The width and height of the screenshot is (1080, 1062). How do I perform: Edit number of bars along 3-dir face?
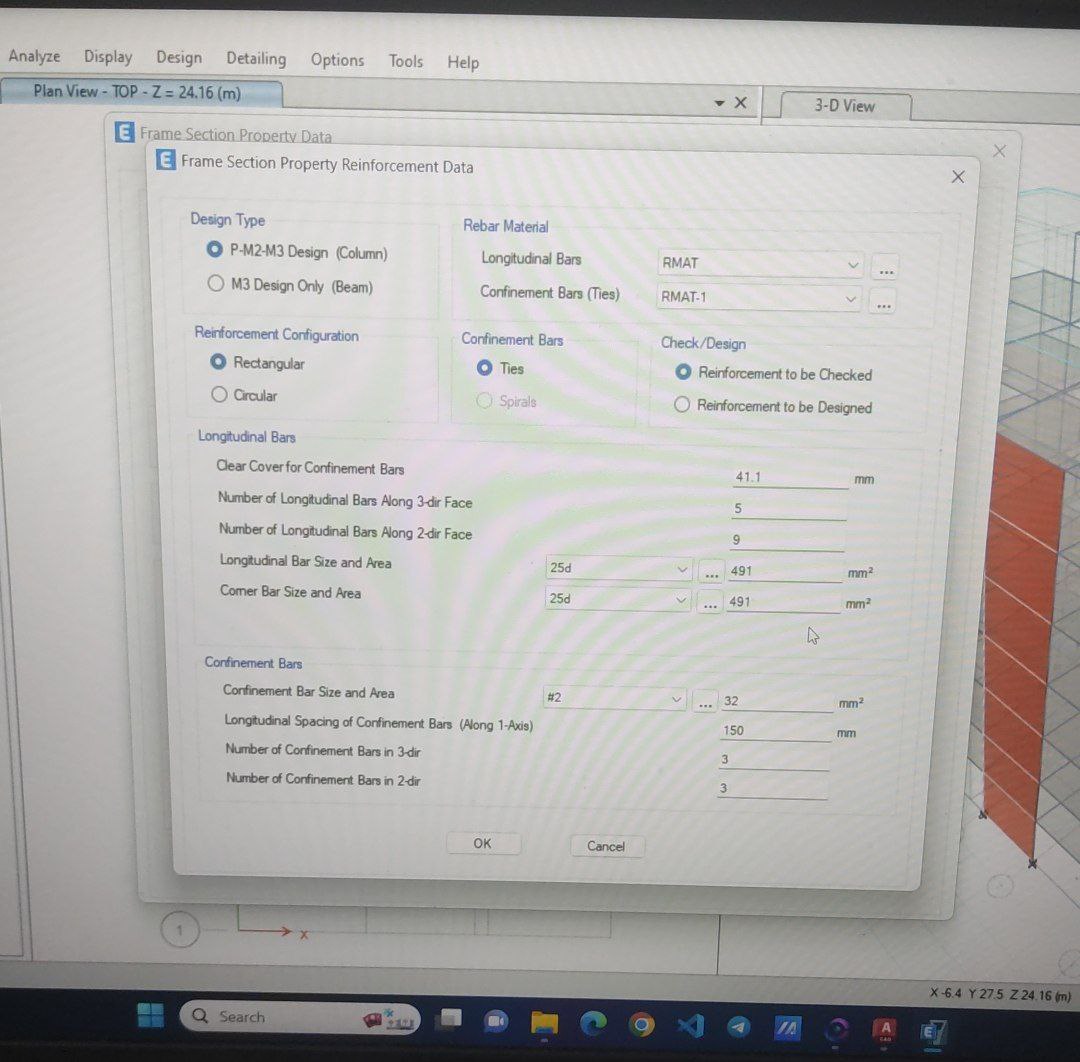(789, 509)
